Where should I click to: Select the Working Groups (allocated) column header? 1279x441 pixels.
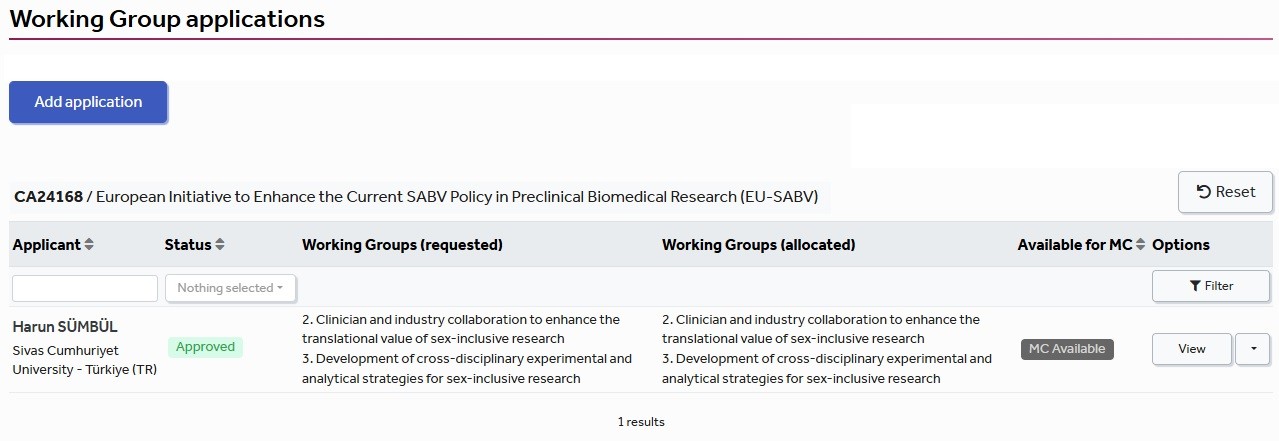click(x=758, y=245)
